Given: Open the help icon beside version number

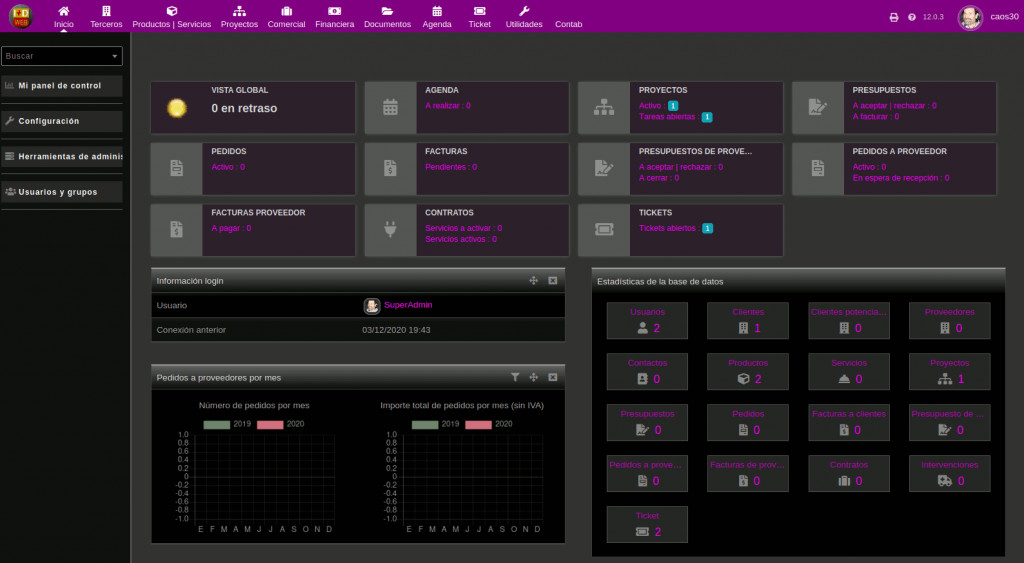Looking at the screenshot, I should pos(912,17).
